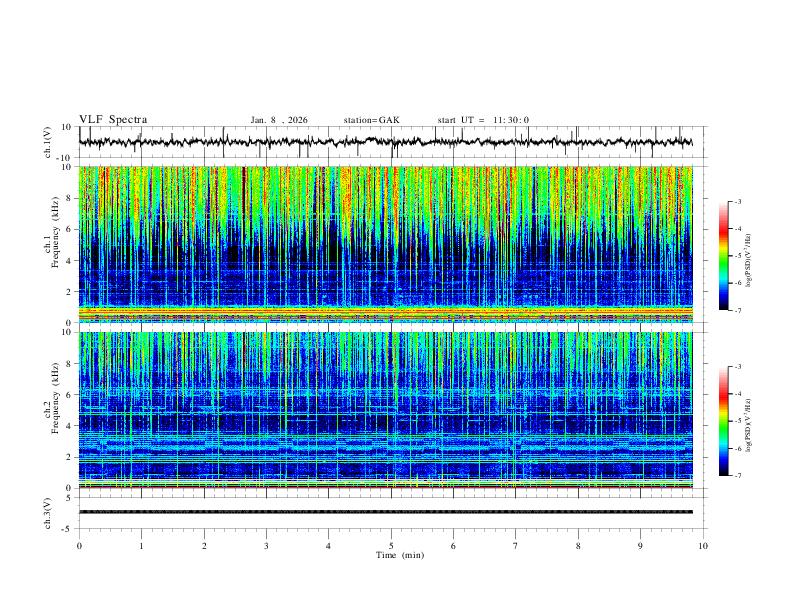
Task: Click the lower ch.2 color scale bar
Action: (x=723, y=421)
